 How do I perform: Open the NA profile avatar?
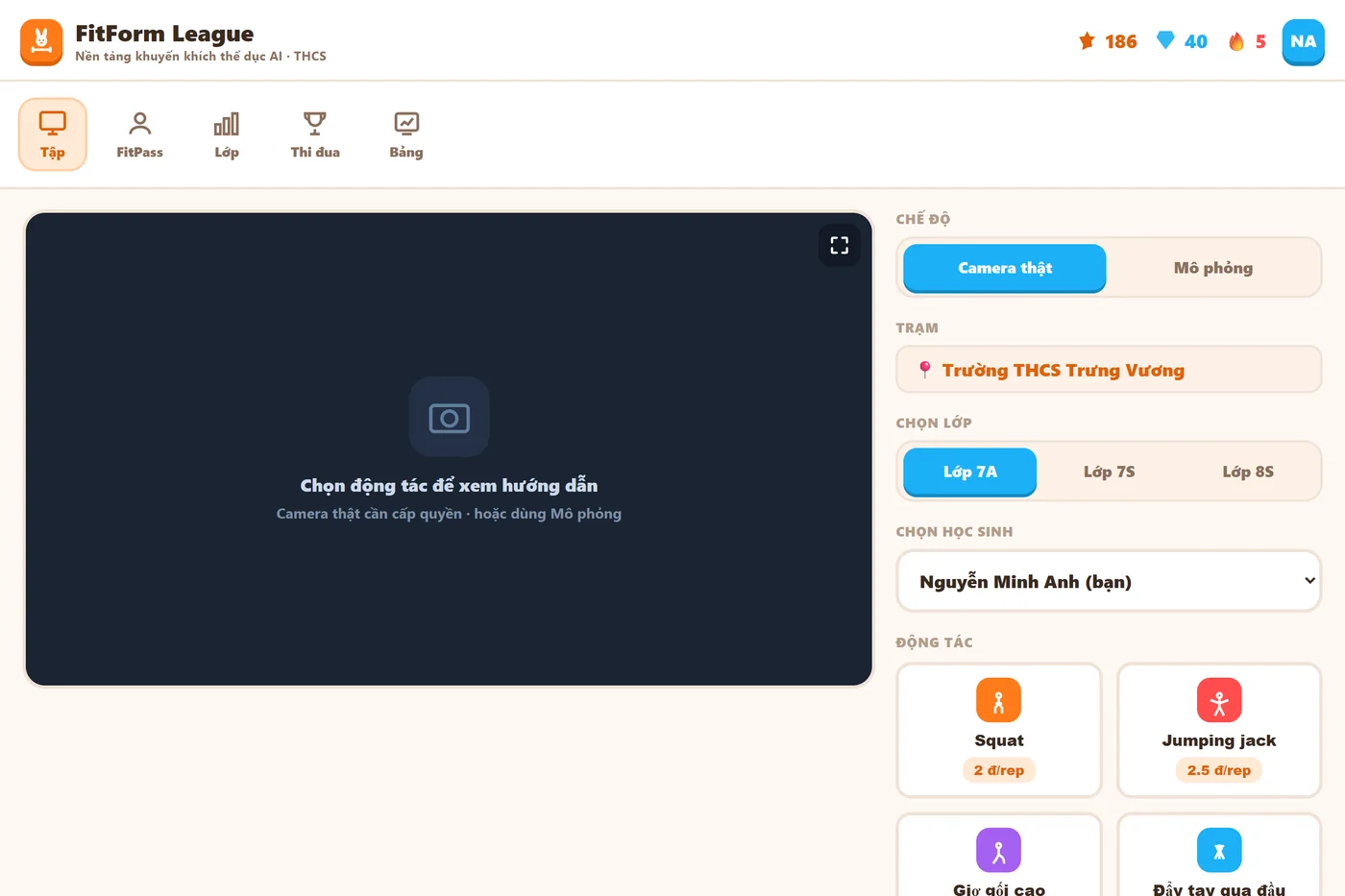1303,41
